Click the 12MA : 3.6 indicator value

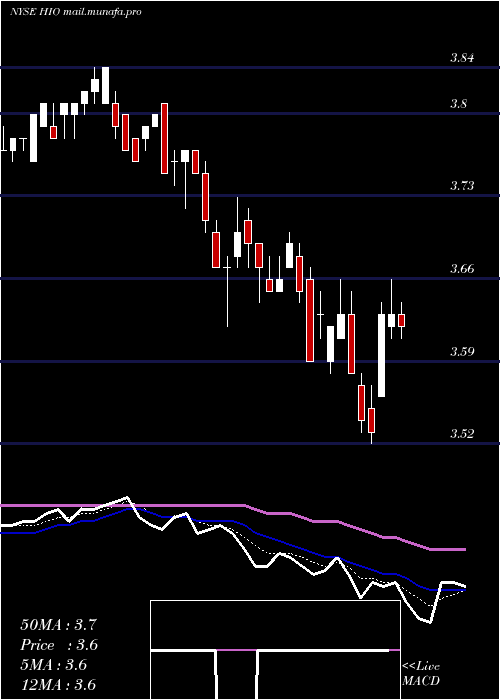[x=58, y=685]
